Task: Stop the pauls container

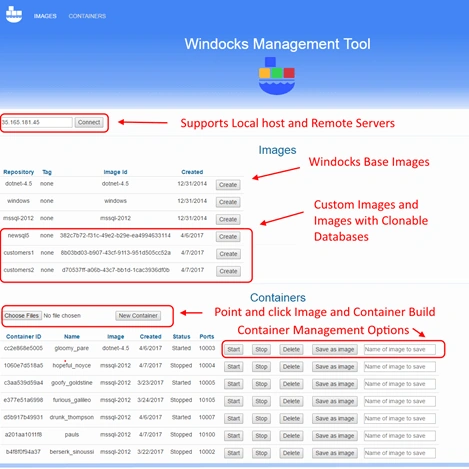Action: click(x=261, y=436)
